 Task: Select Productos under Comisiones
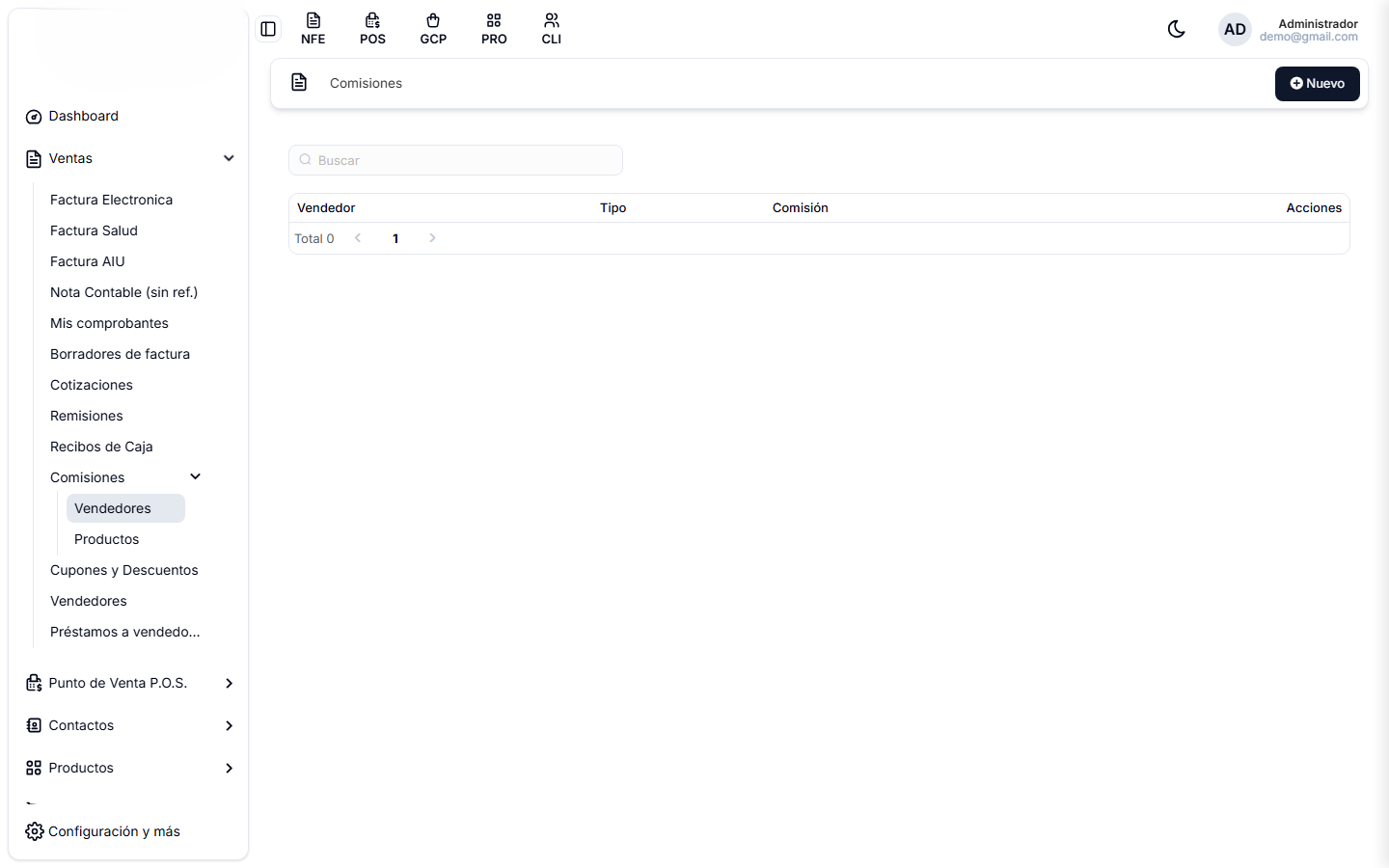(106, 539)
